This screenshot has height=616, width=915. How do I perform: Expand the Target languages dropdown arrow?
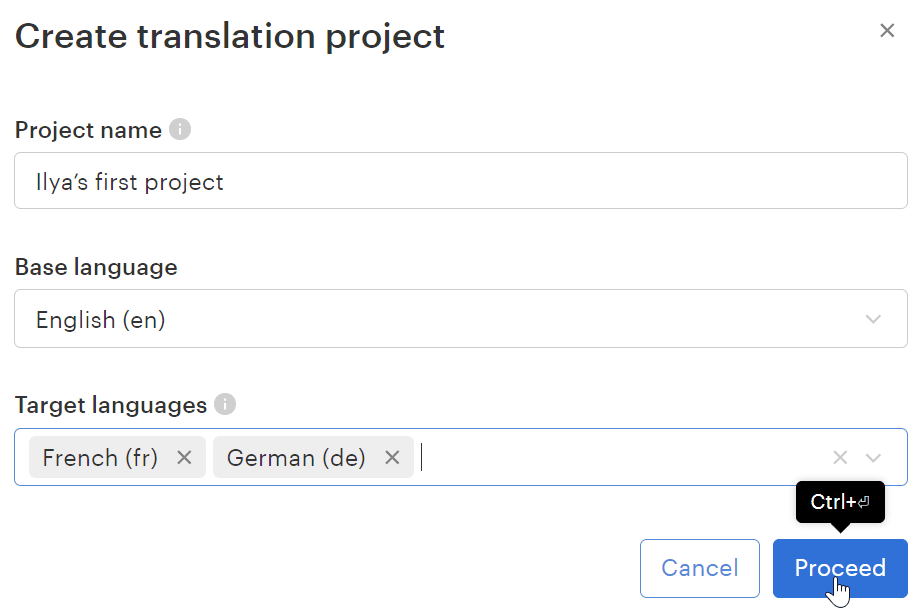874,457
